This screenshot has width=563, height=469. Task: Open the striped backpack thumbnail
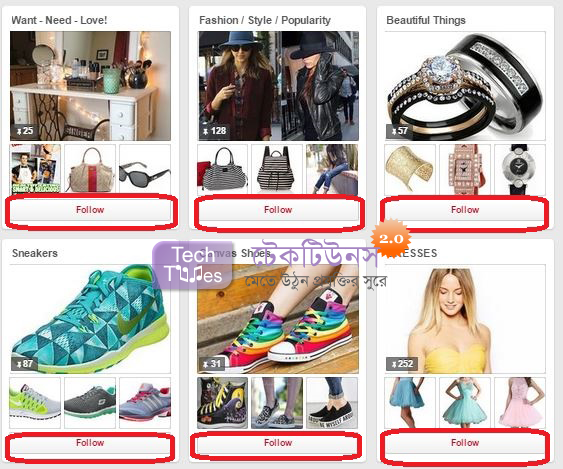click(277, 169)
